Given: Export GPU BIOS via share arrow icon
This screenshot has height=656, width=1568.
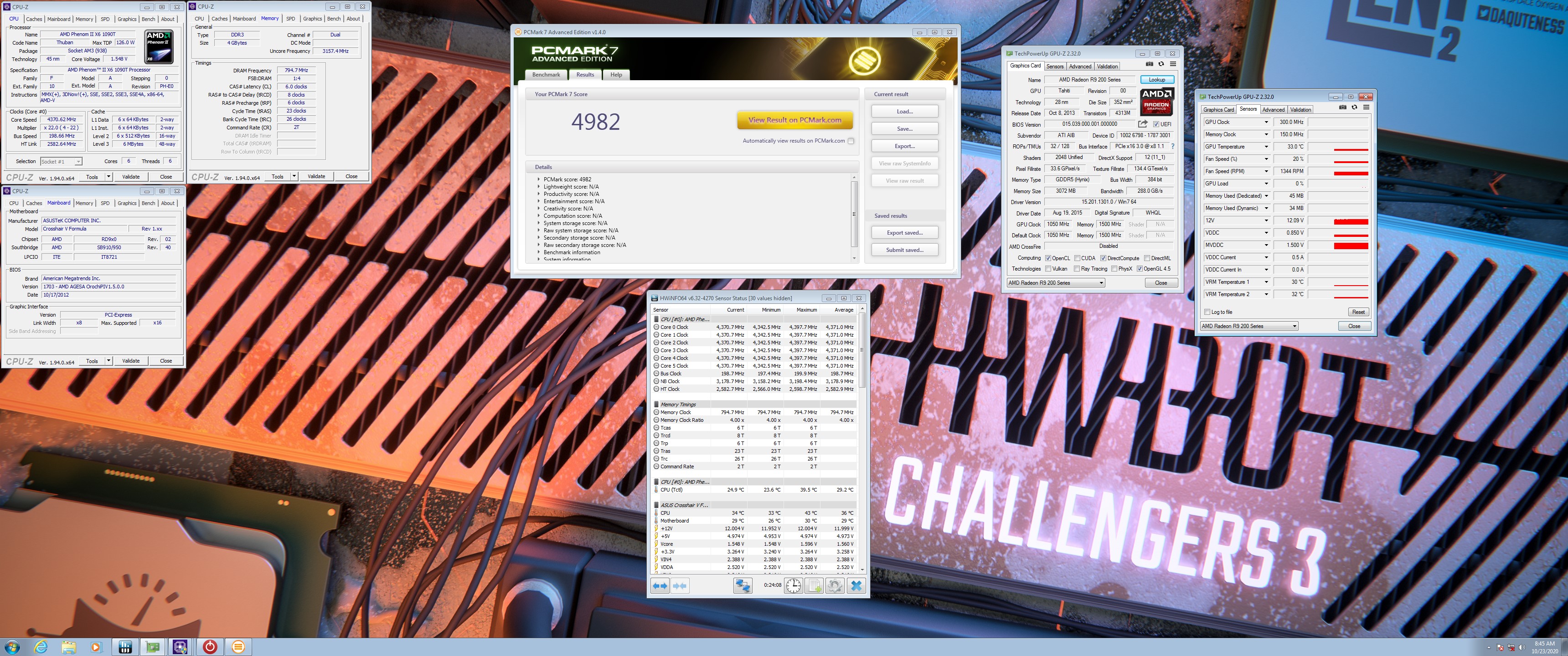Looking at the screenshot, I should [x=1143, y=124].
